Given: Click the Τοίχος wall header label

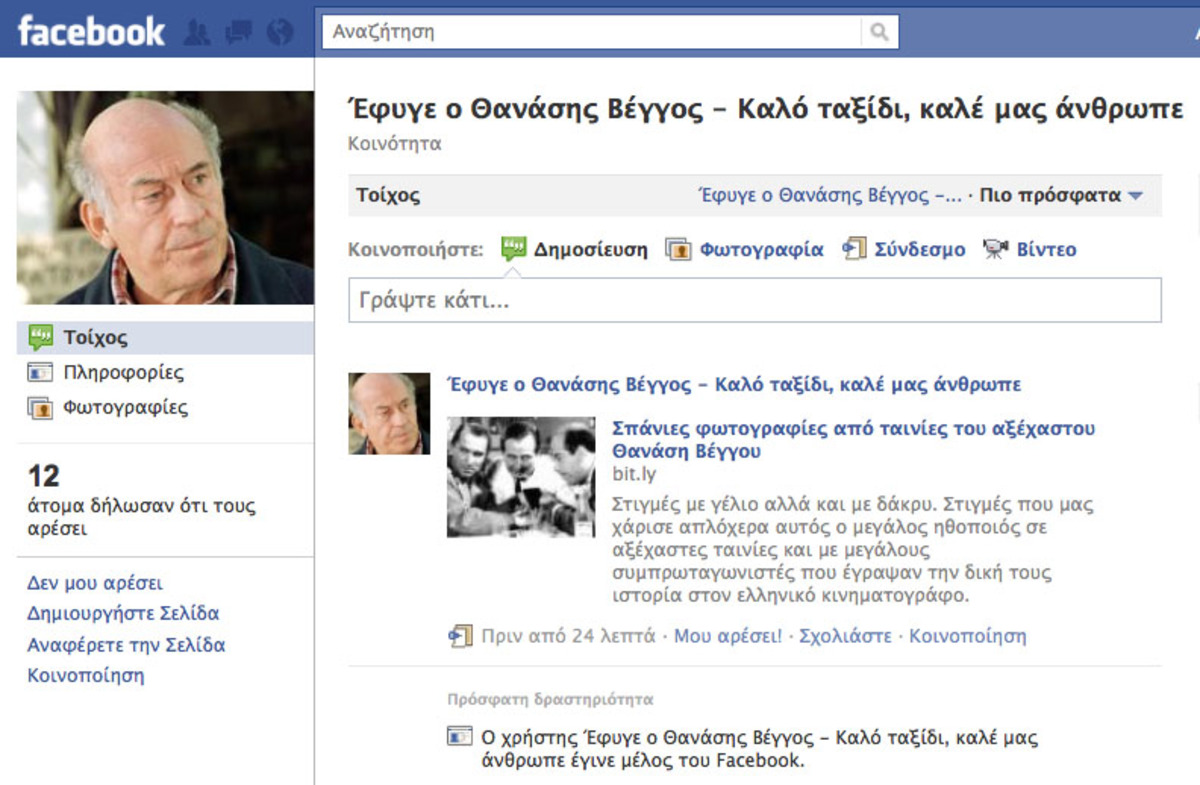Looking at the screenshot, I should click(x=388, y=196).
